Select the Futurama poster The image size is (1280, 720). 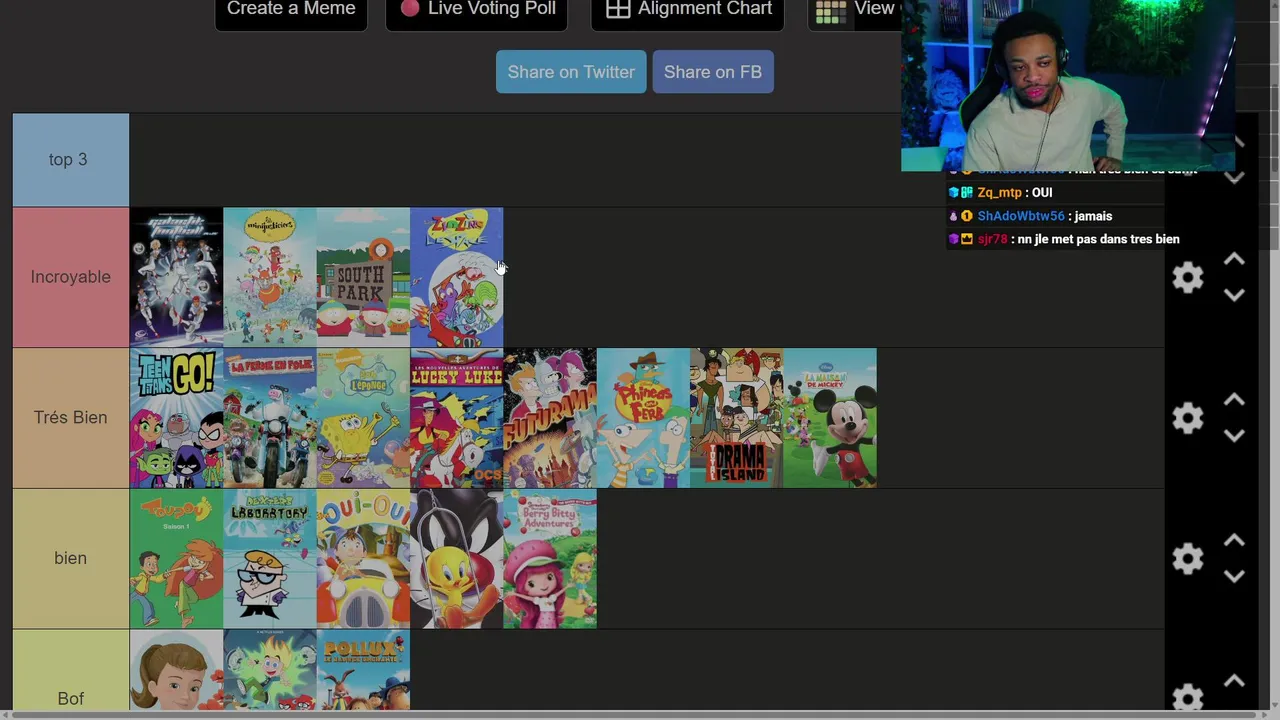point(549,418)
